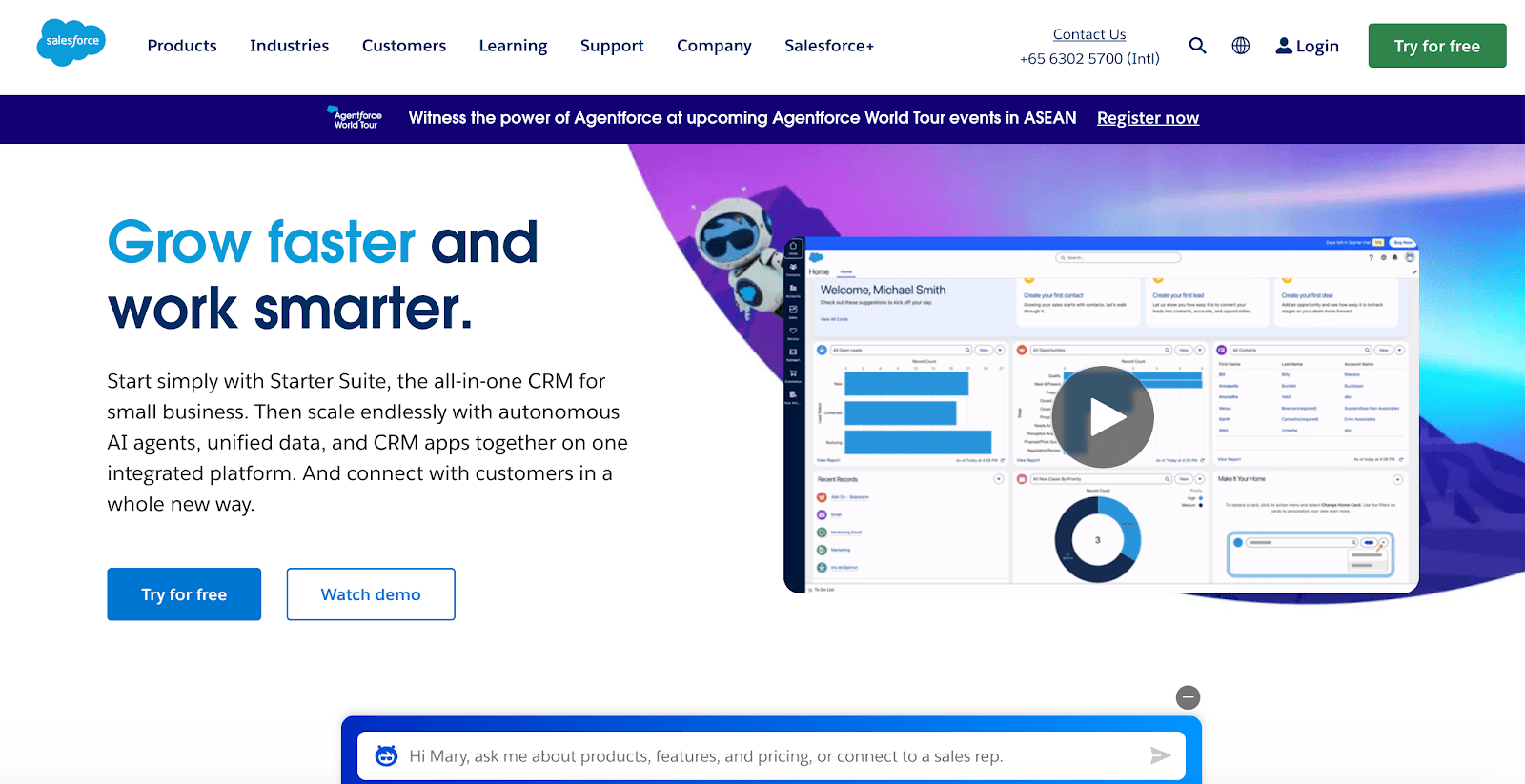Click the dashboard video thumbnail's 'Welcome, Michael Smith' header
This screenshot has width=1525, height=784.
click(884, 290)
